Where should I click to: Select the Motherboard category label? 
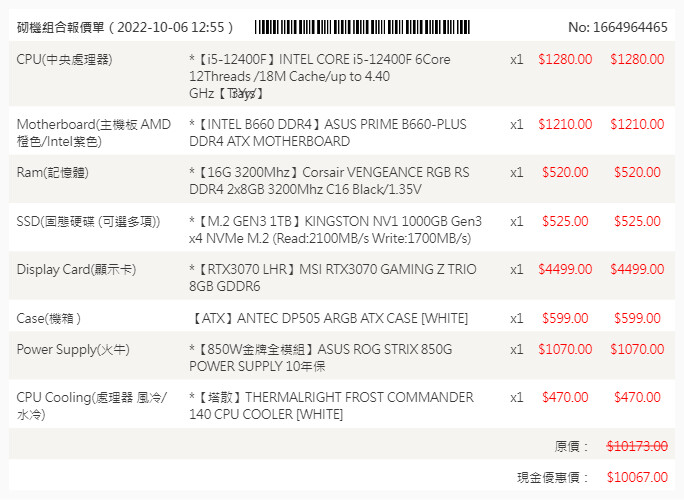point(93,133)
